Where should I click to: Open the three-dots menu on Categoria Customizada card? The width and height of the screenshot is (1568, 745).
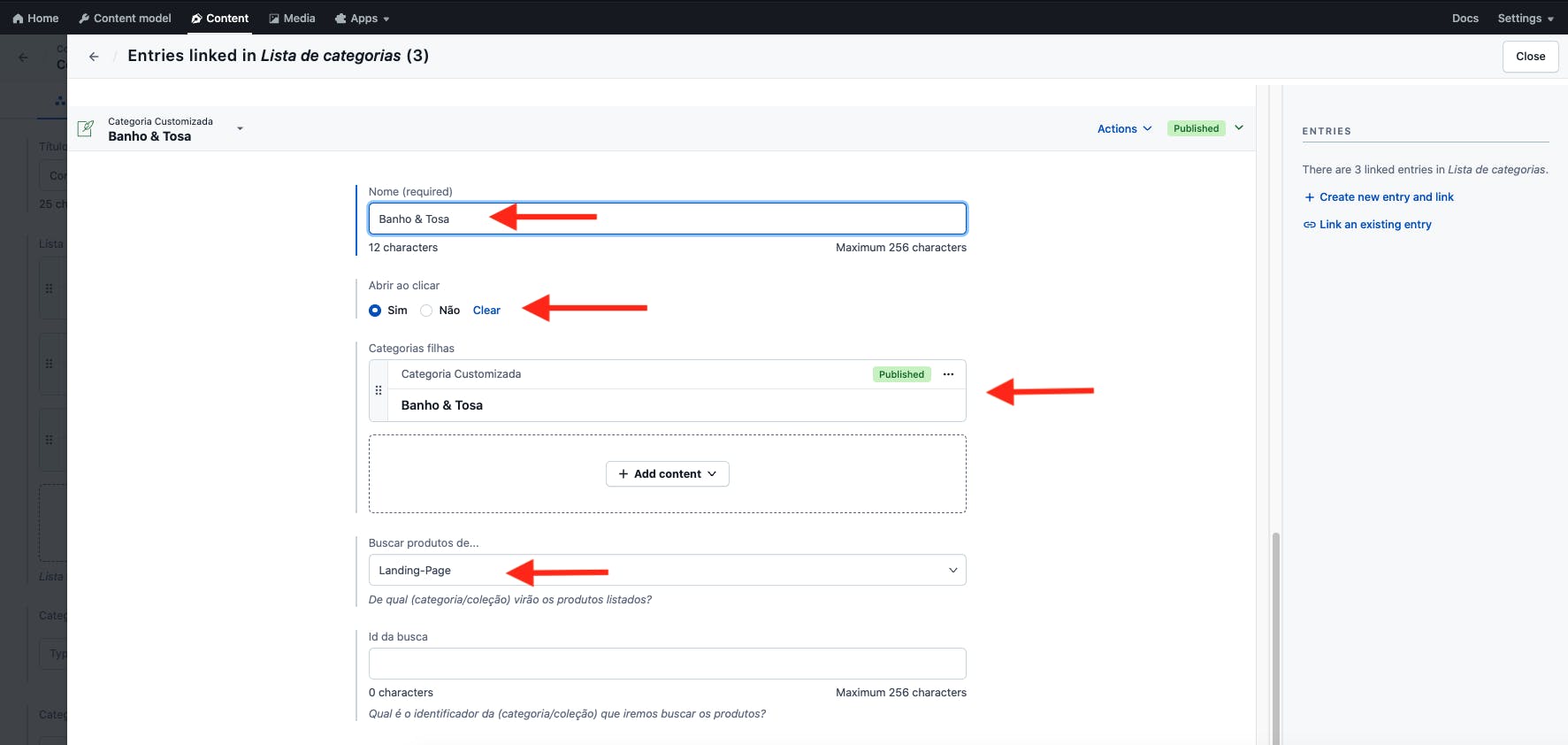coord(948,374)
